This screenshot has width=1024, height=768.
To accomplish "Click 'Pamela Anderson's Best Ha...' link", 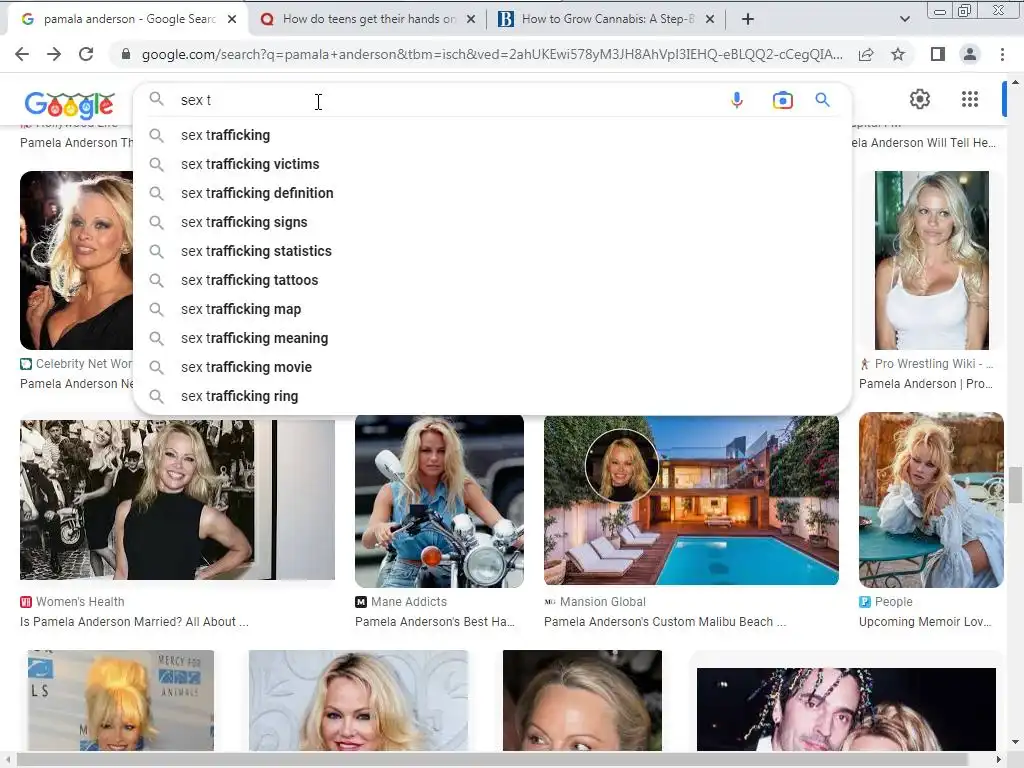I will click(435, 622).
